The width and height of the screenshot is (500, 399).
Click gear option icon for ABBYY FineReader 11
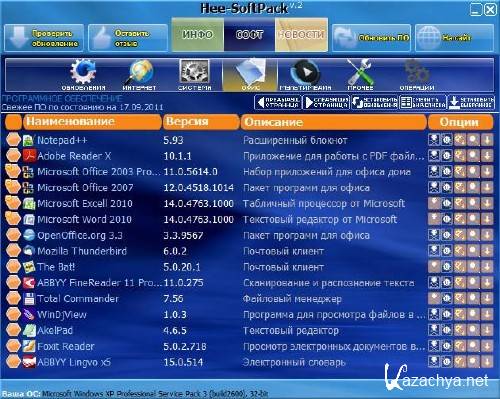coord(447,283)
